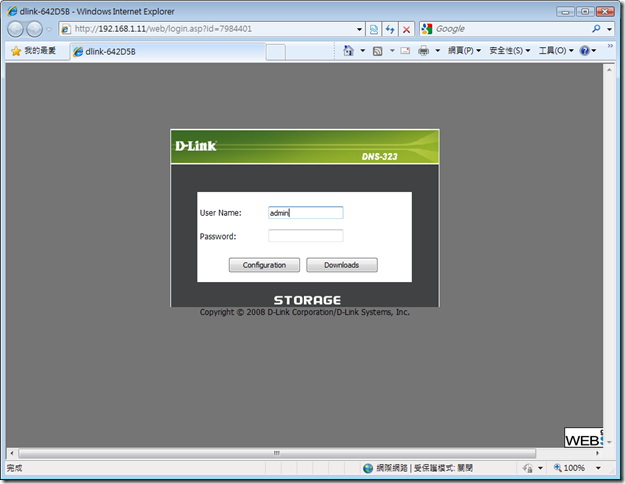Open a new blank tab

click(276, 52)
